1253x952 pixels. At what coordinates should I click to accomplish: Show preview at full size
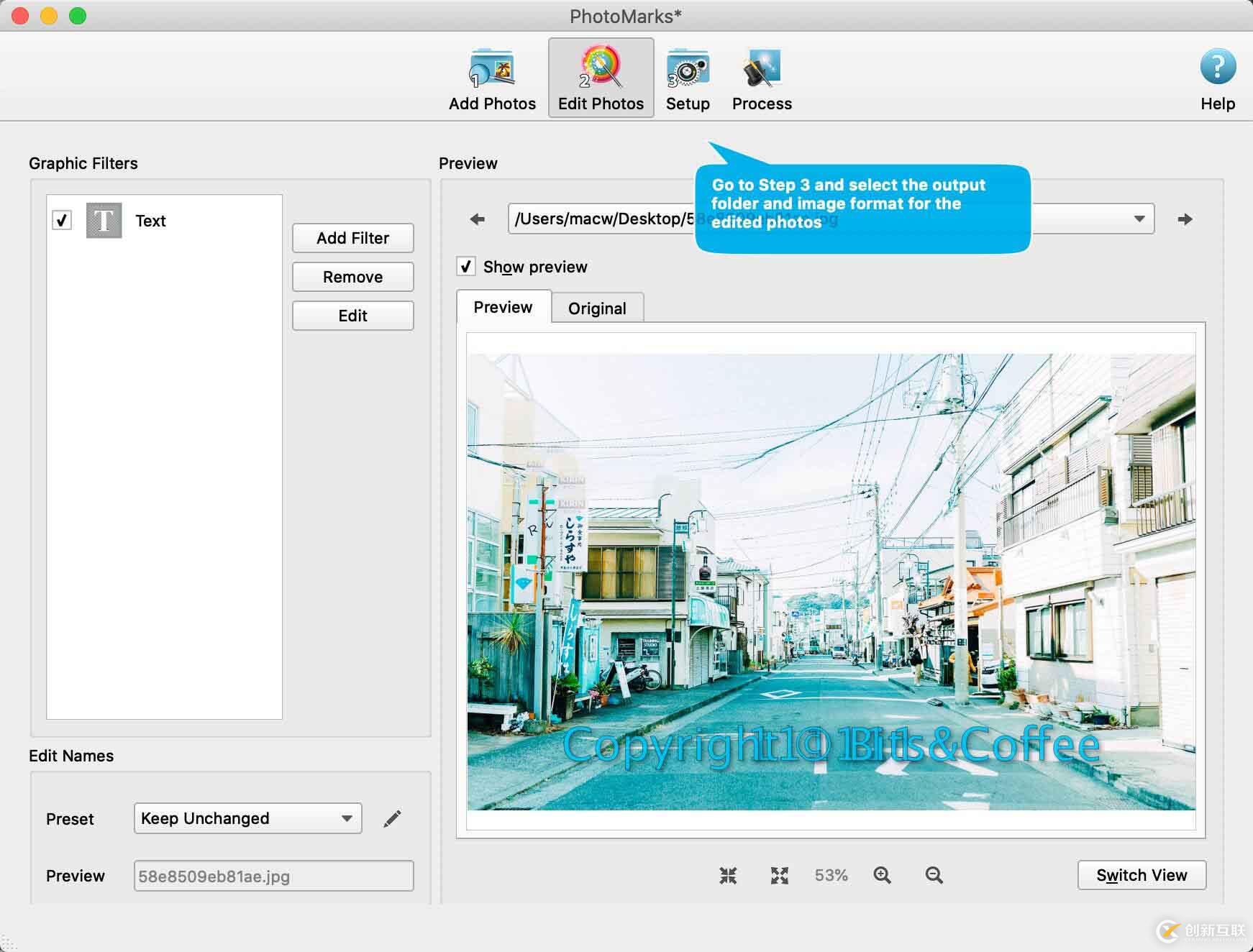tap(780, 875)
